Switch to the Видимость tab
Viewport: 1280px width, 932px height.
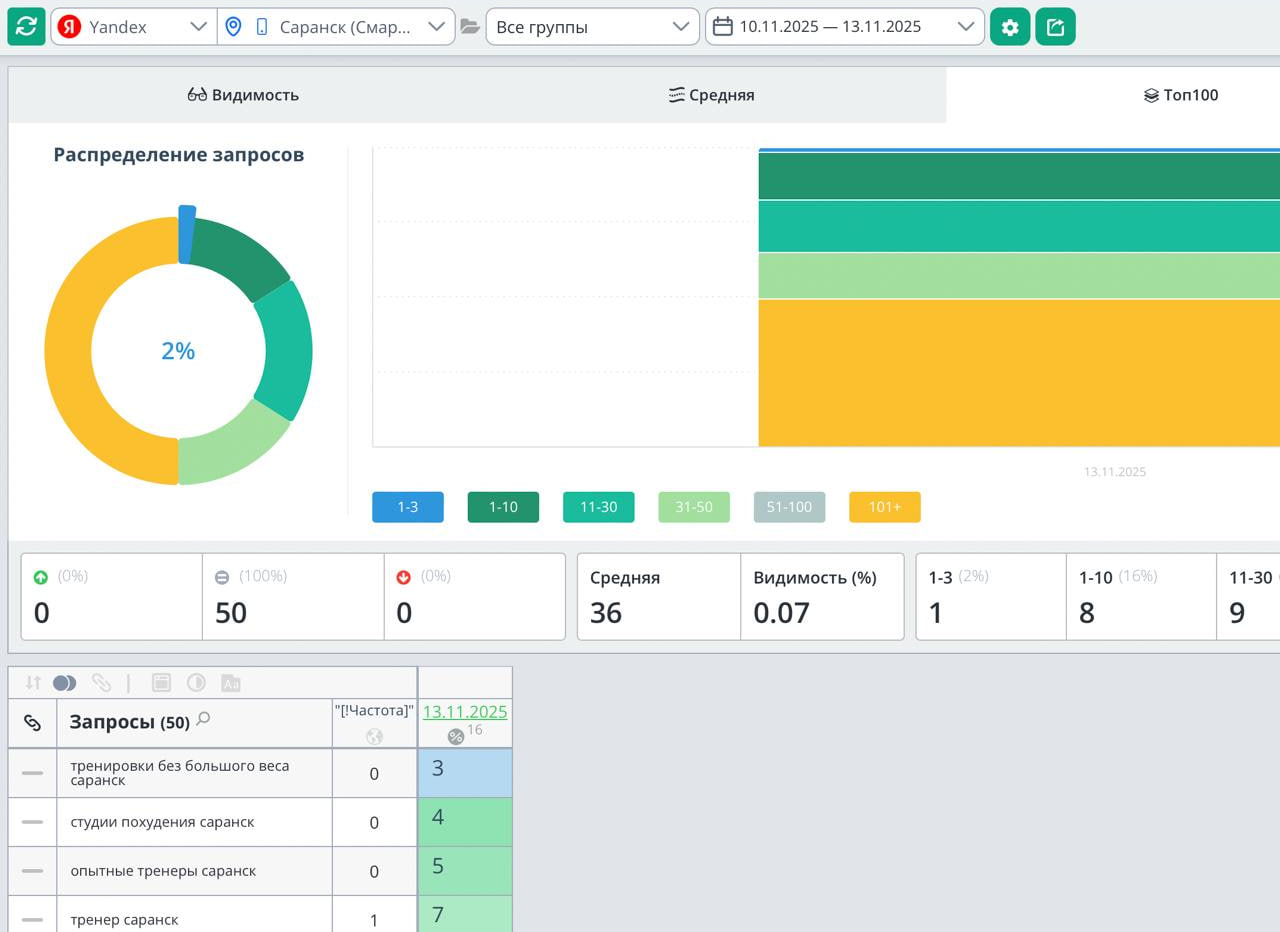pos(243,95)
